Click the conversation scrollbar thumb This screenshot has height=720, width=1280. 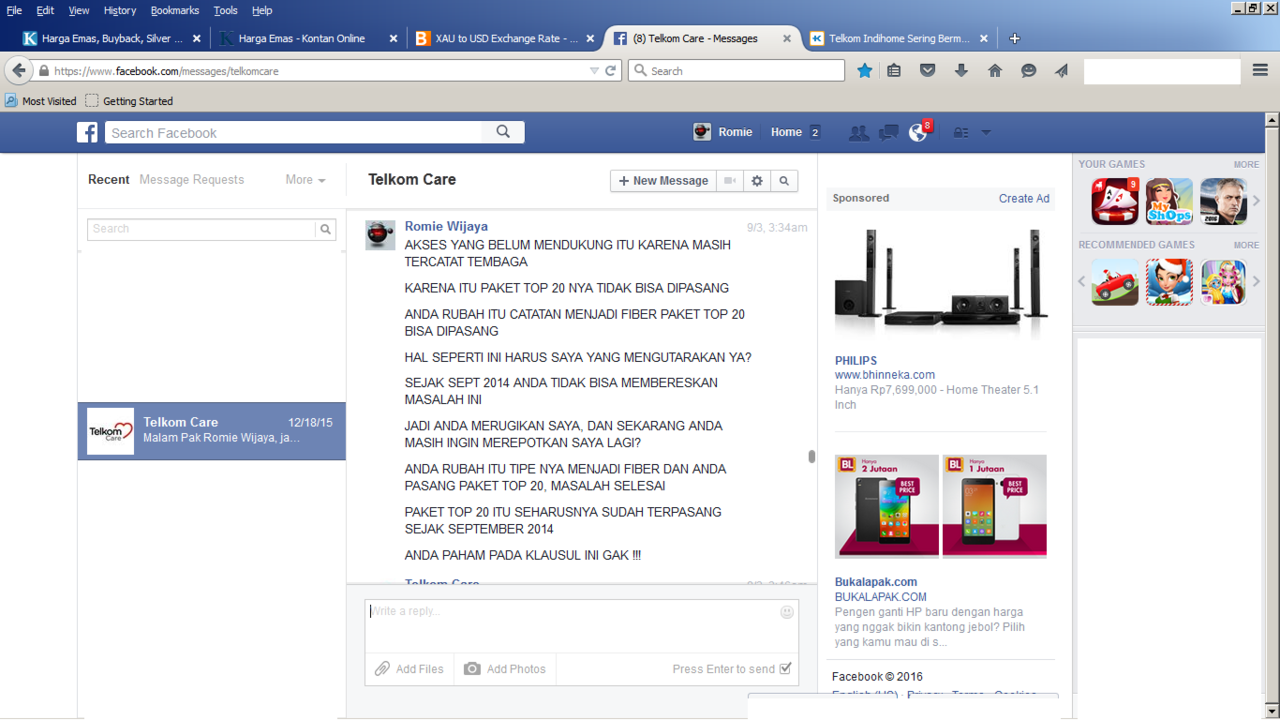tap(811, 457)
